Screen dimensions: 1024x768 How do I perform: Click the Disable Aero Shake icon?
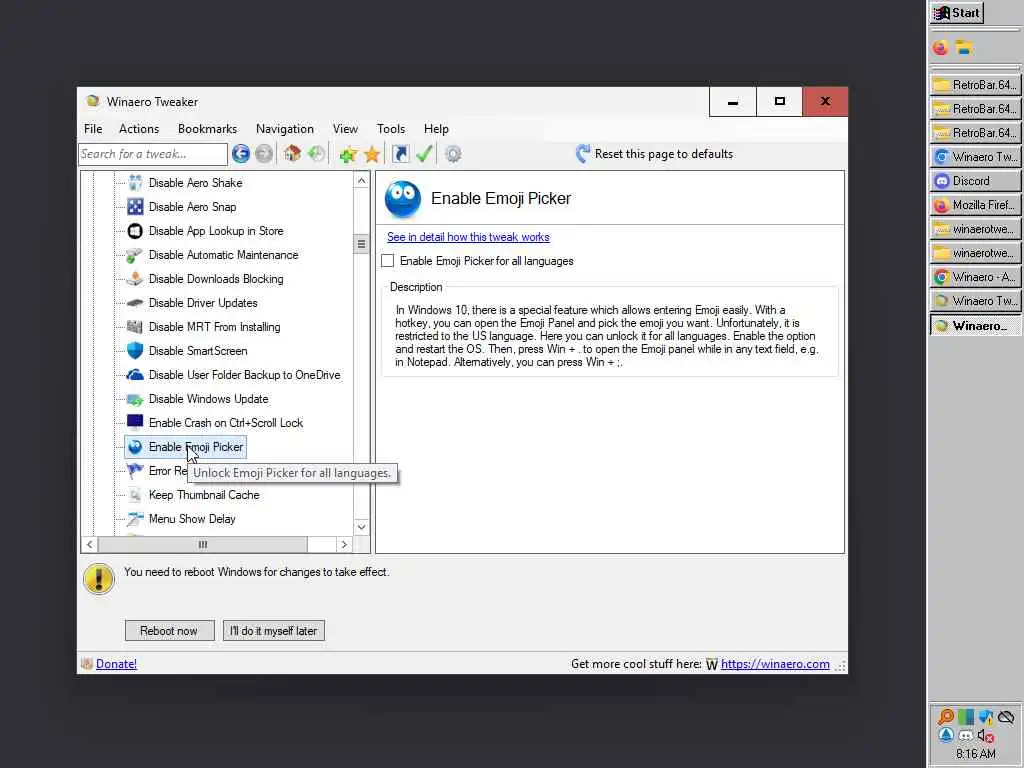[135, 183]
